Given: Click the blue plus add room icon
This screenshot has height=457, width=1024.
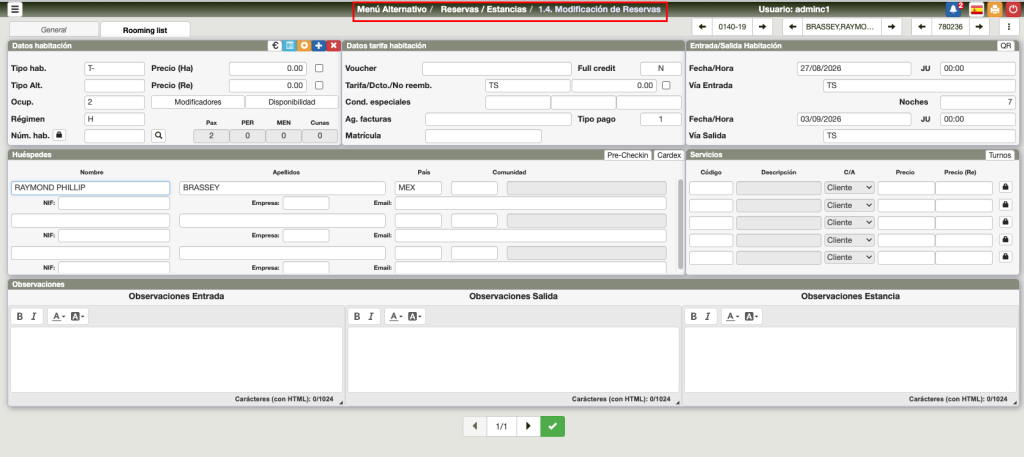Looking at the screenshot, I should pos(318,45).
